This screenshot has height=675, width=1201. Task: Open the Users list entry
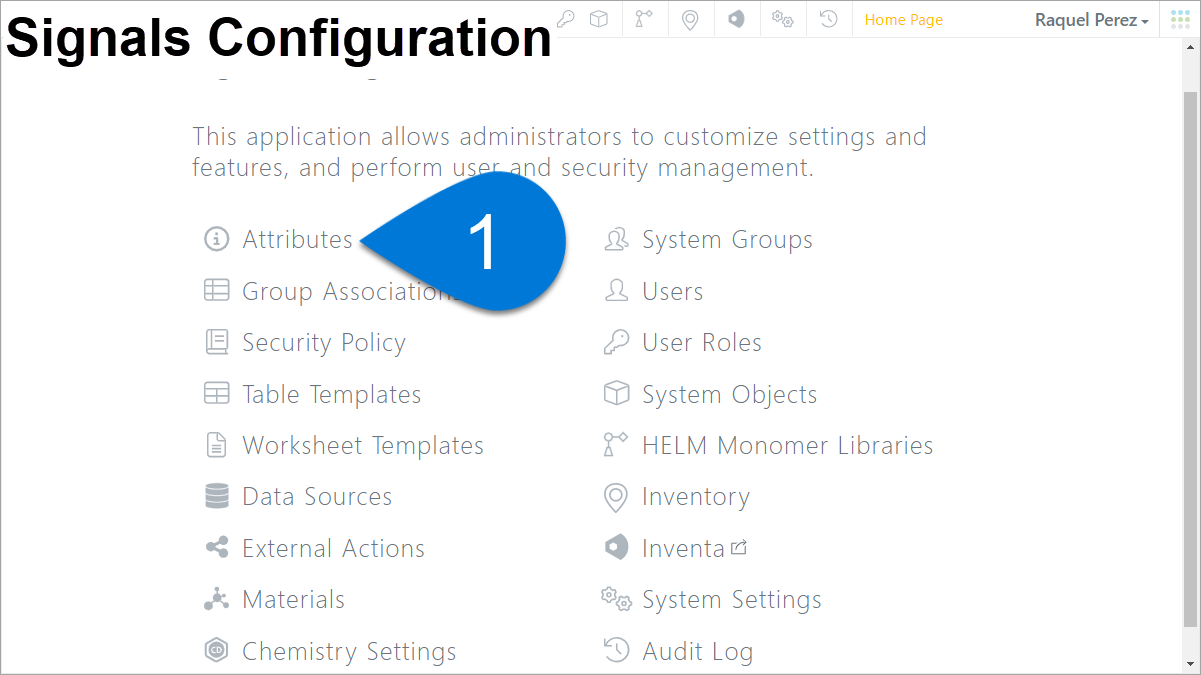(672, 292)
